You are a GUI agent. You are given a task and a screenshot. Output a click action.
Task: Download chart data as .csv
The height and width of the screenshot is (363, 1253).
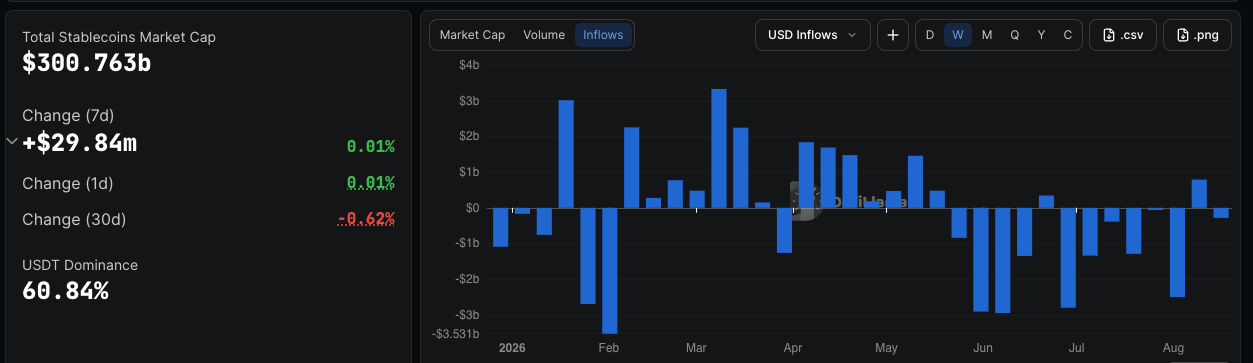pyautogui.click(x=1123, y=35)
